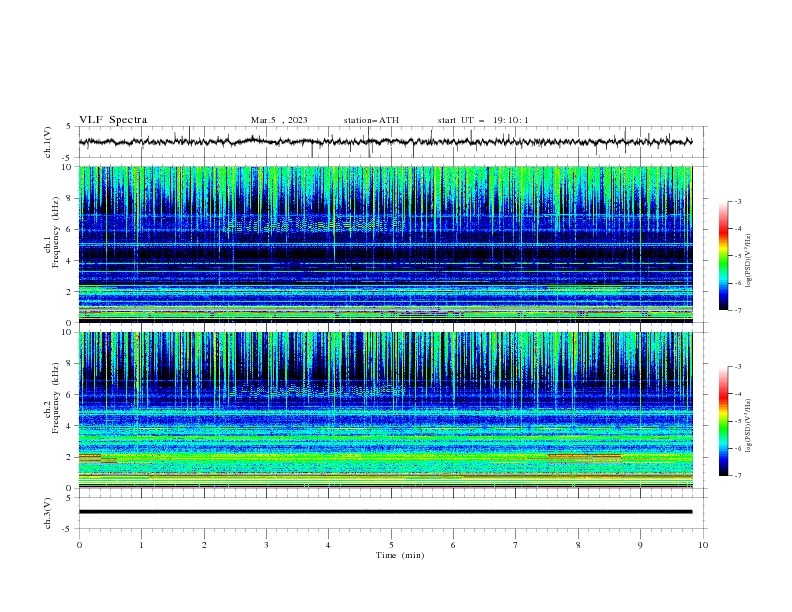Click time axis tick label "2"

coord(204,545)
